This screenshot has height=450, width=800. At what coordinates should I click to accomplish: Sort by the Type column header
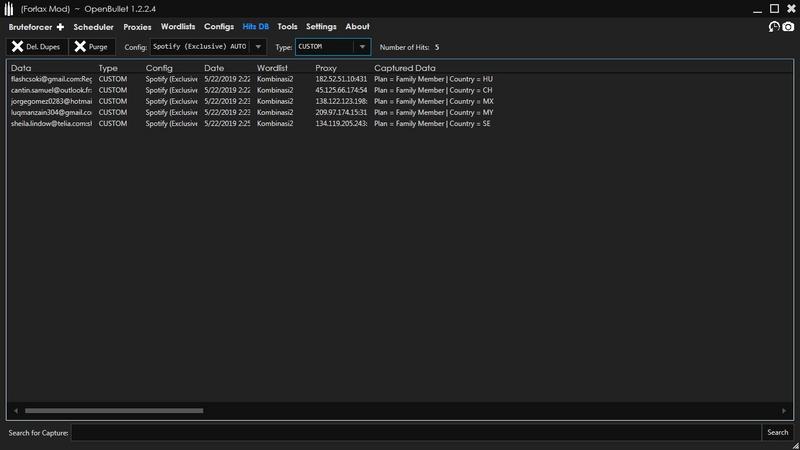coord(108,68)
